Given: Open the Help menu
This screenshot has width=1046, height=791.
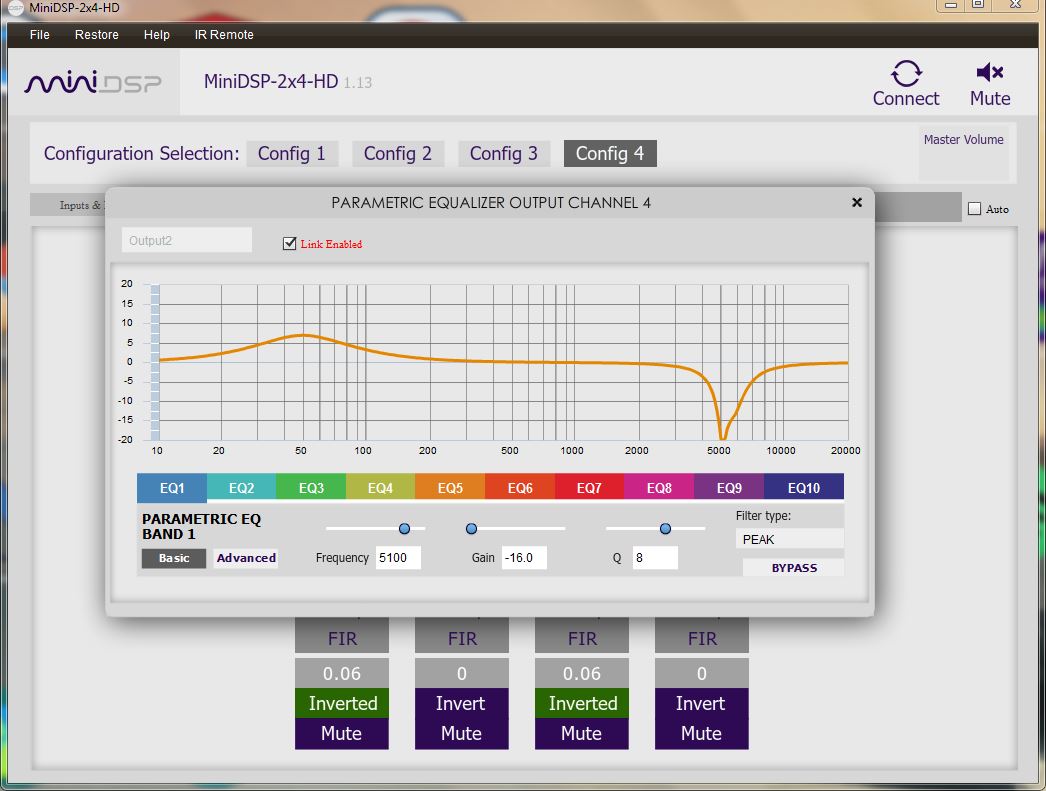Looking at the screenshot, I should pos(157,35).
